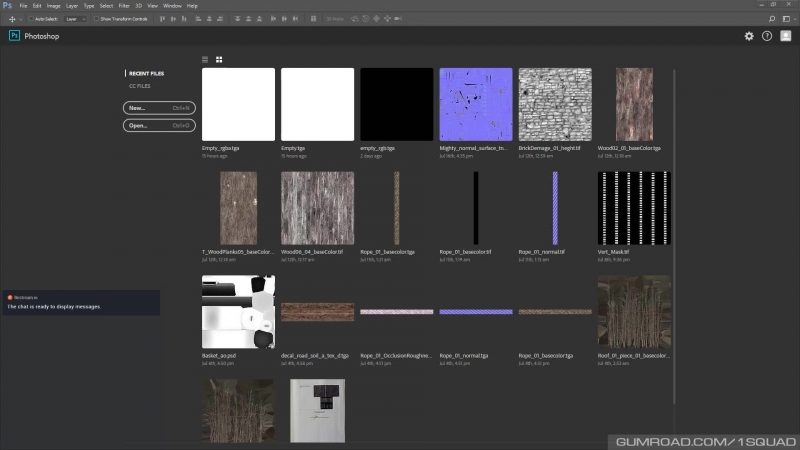Select the CC FILES tab
Image resolution: width=800 pixels, height=450 pixels.
coord(139,86)
